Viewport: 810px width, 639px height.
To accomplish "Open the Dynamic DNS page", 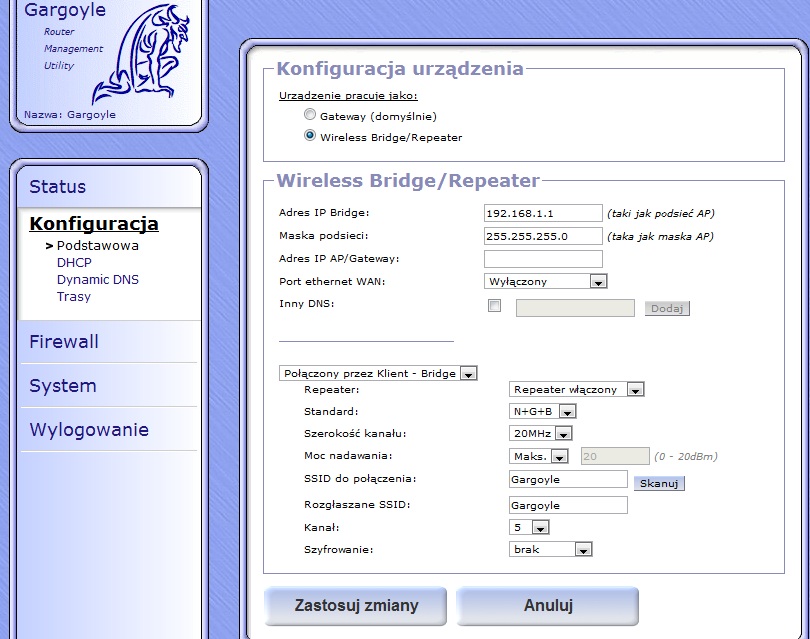I will pos(97,279).
